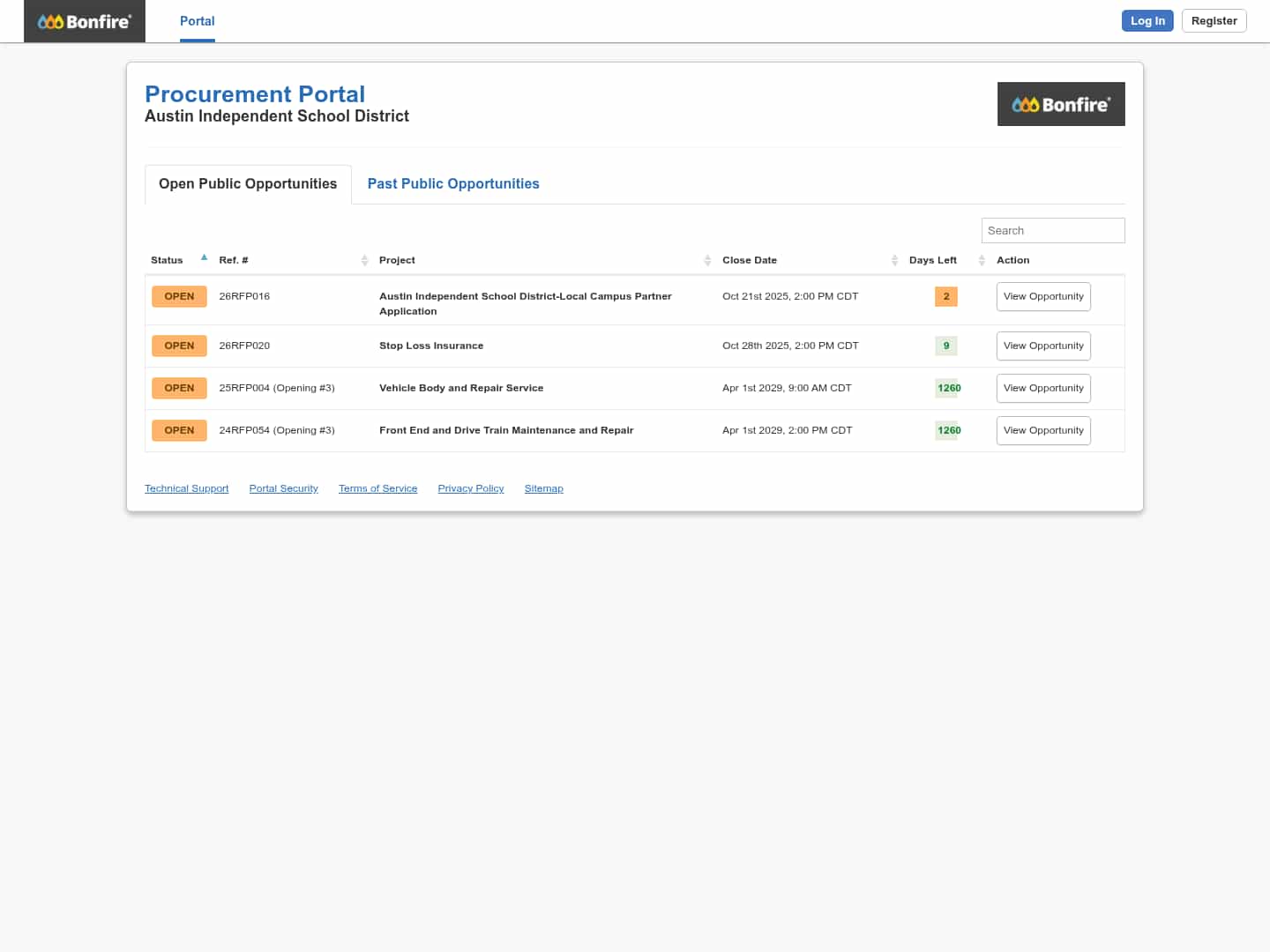Viewport: 1270px width, 952px height.
Task: Click the Bonfire logo in top navigation
Action: [x=85, y=21]
